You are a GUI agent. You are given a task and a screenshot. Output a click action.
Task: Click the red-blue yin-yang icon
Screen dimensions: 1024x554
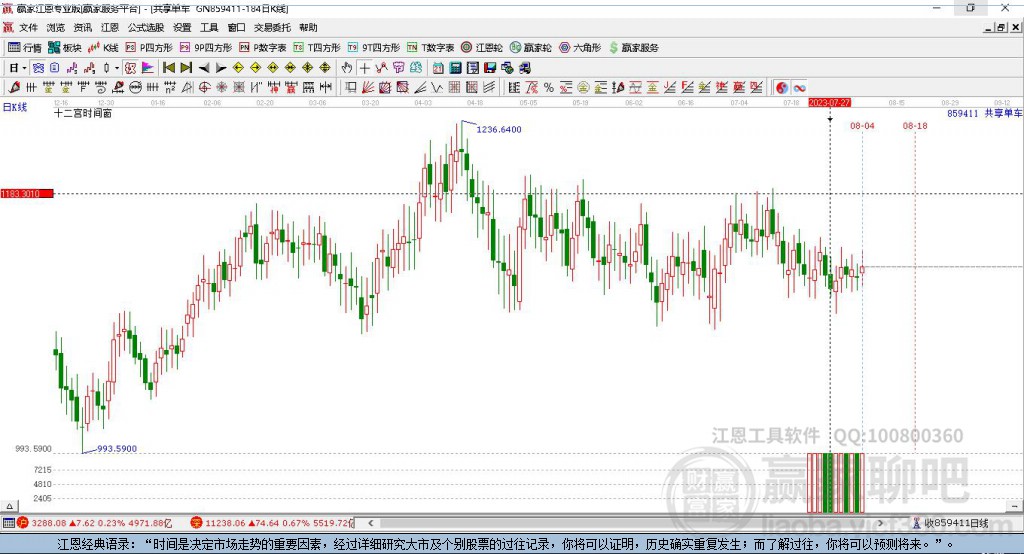(x=782, y=88)
